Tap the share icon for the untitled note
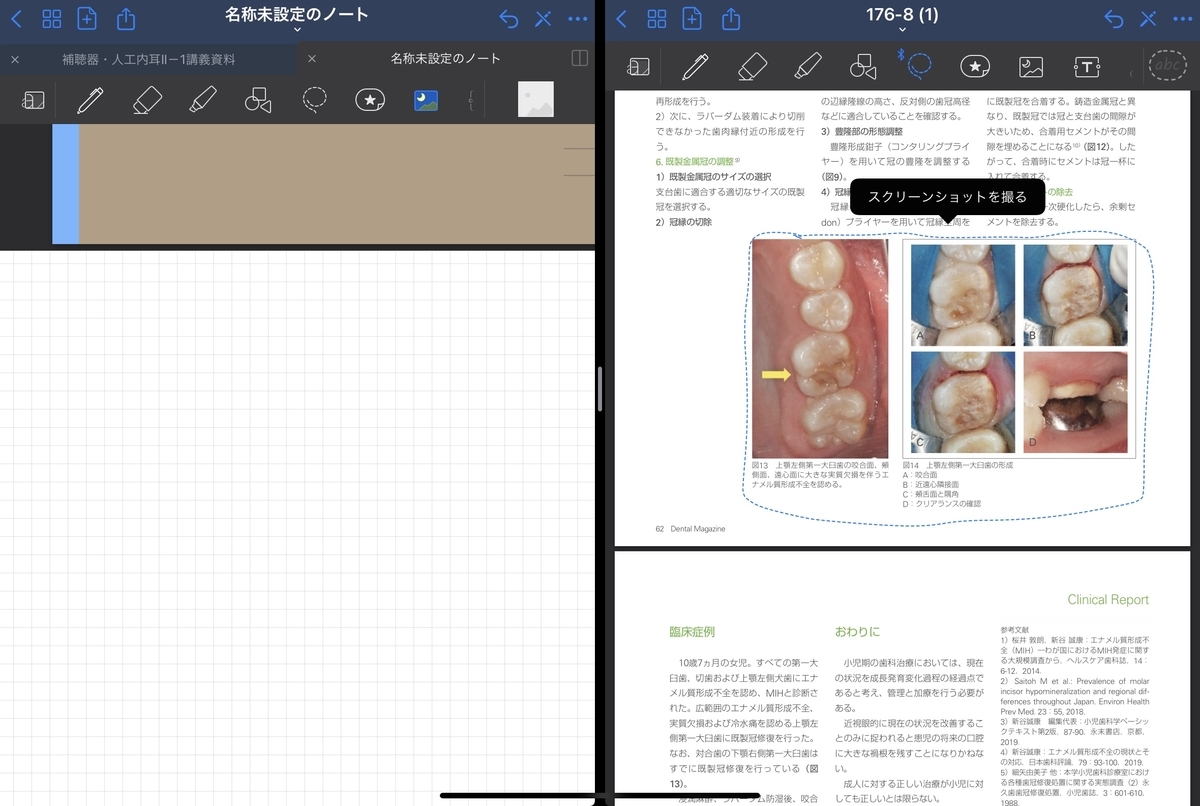Viewport: 1200px width, 806px height. coord(125,18)
